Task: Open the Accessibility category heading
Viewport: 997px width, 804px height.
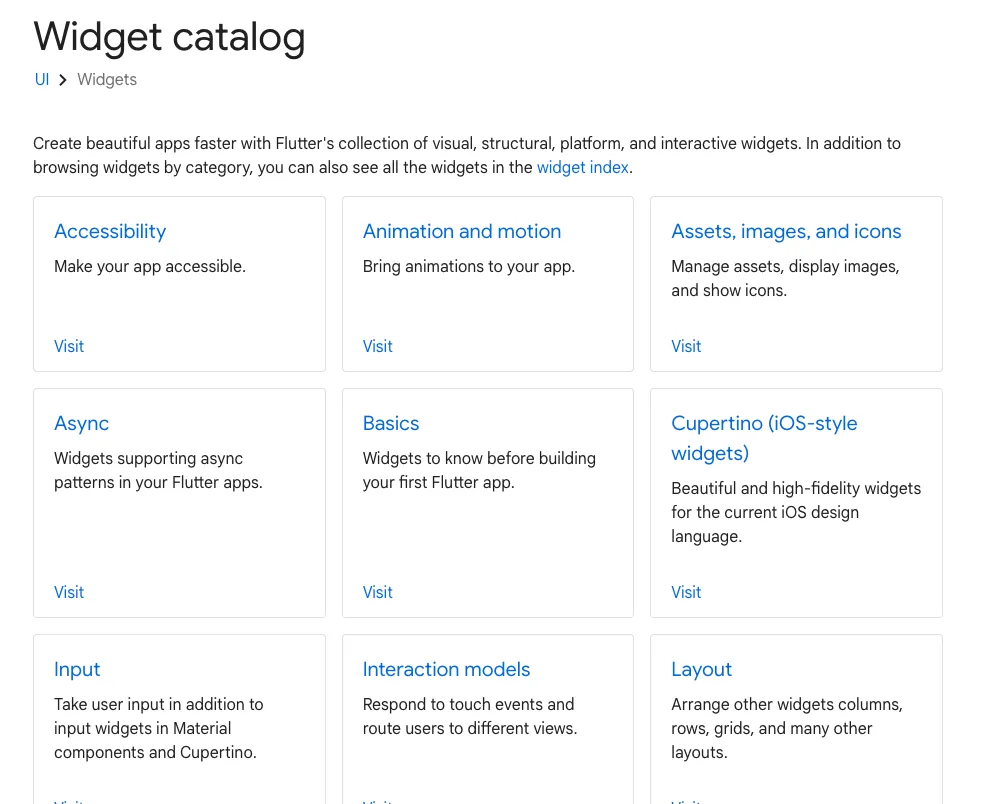Action: (x=110, y=232)
